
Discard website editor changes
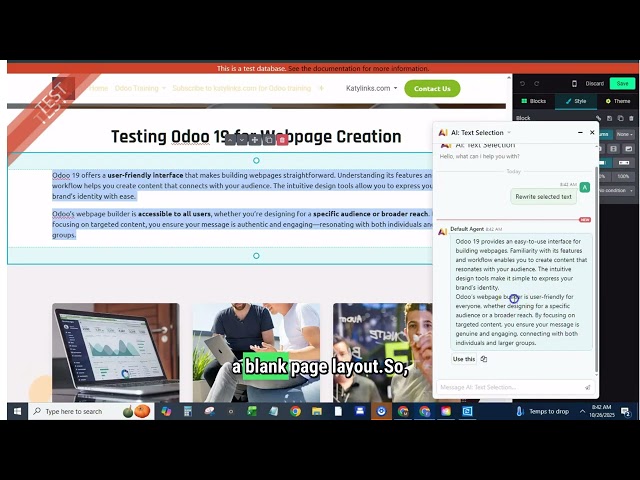pos(594,84)
